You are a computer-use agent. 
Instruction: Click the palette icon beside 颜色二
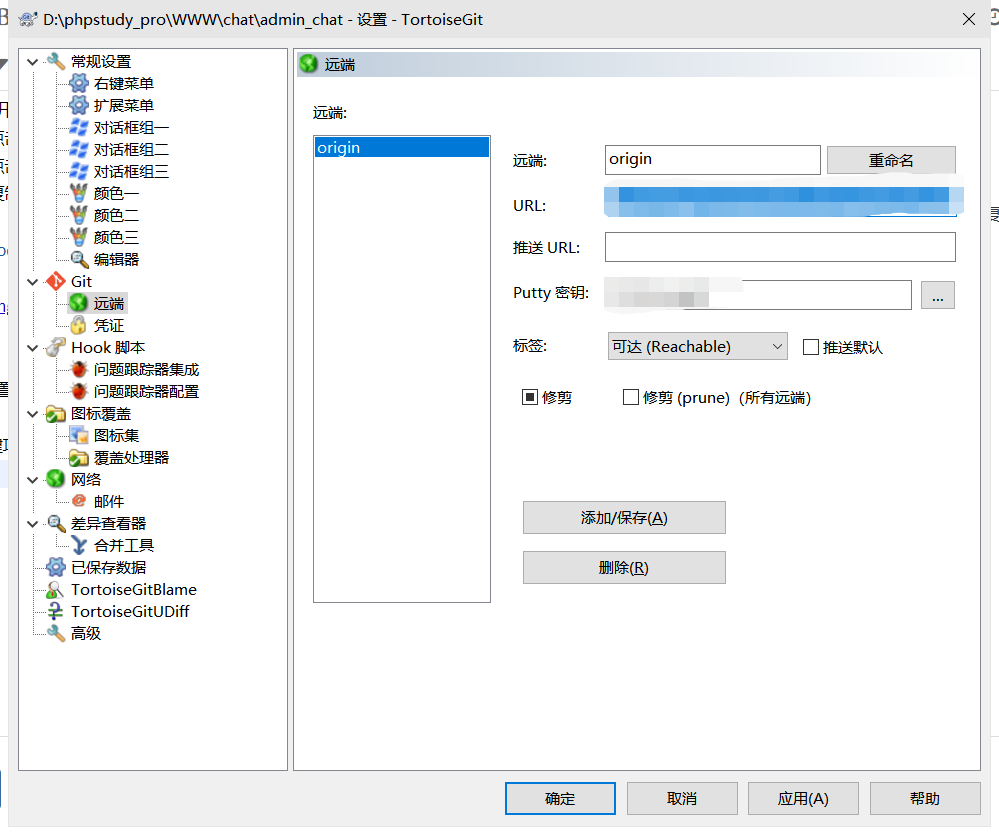pyautogui.click(x=78, y=215)
